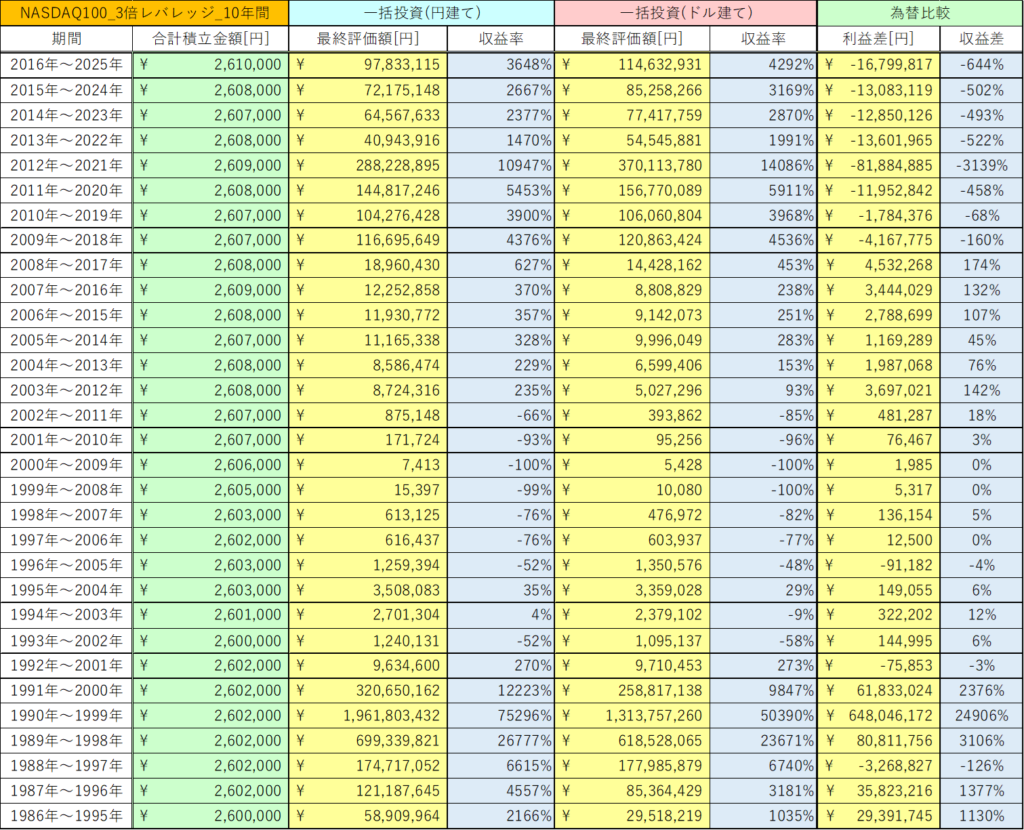The image size is (1024, 830).
Task: Click the 期間 column header
Action: pos(66,39)
